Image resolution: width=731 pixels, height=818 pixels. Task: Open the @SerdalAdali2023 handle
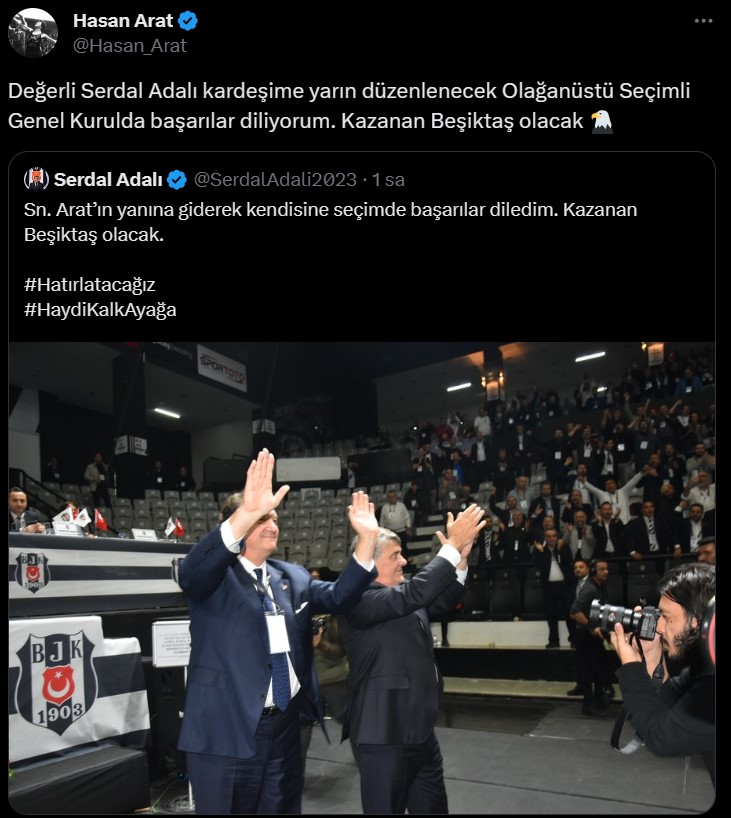tap(275, 179)
